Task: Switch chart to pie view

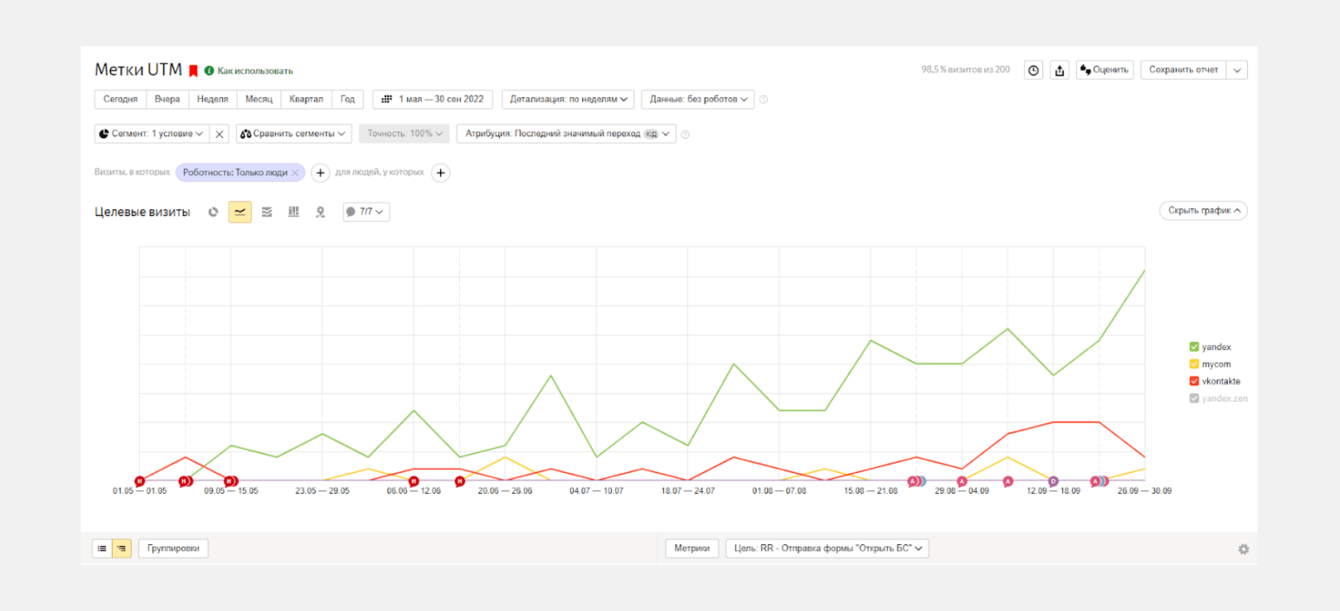Action: pos(213,212)
